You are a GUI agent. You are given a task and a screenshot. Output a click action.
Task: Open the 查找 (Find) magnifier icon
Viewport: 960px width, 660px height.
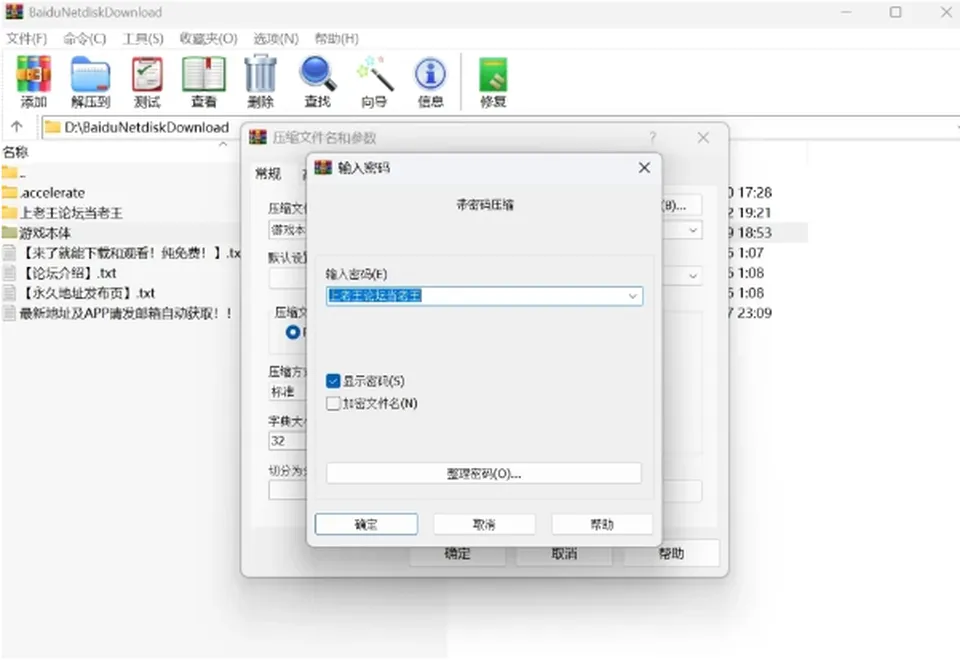tap(317, 81)
